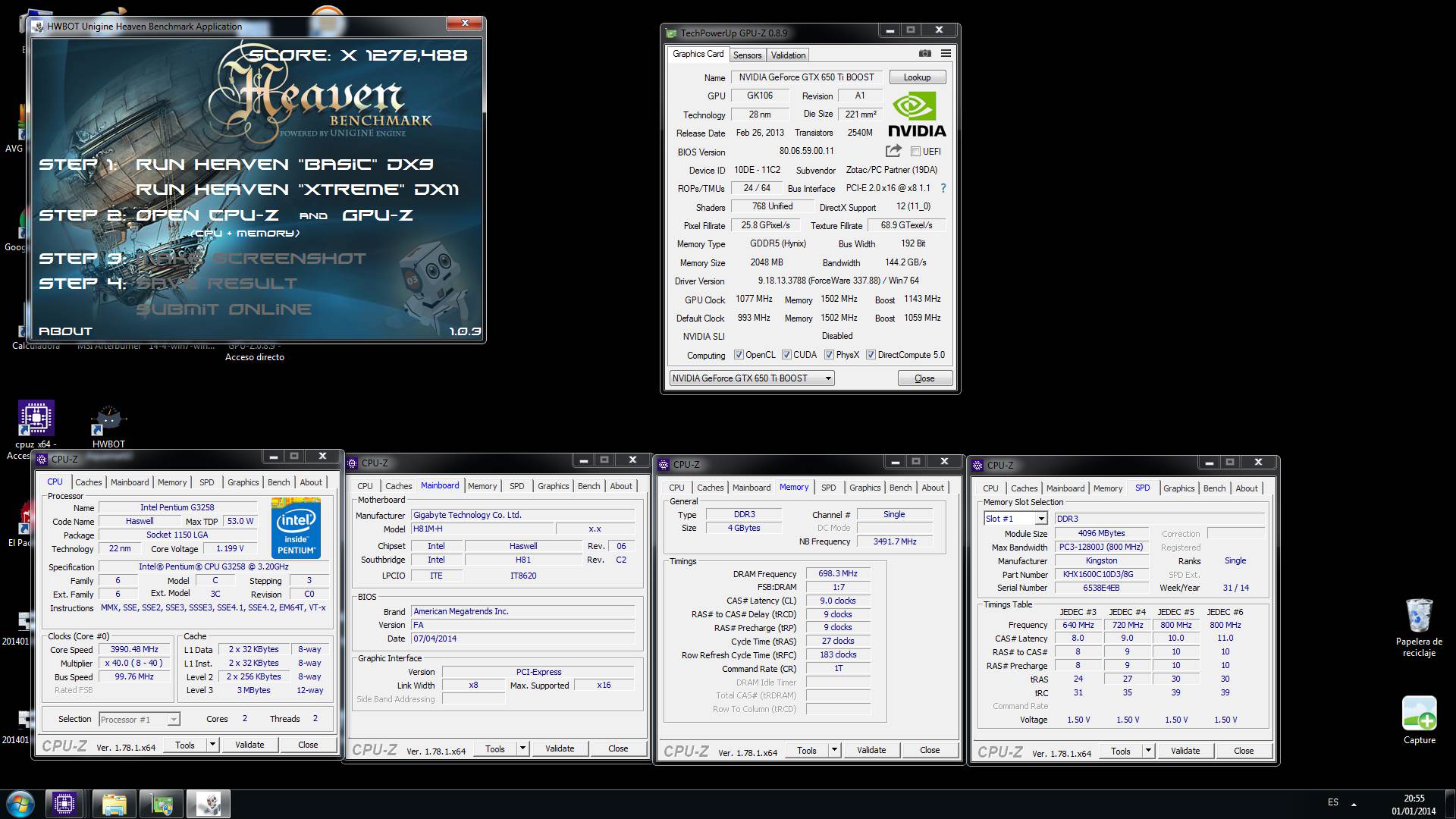This screenshot has width=1456, height=819.
Task: Click the HWBOT Heaven window title icon
Action: (x=38, y=27)
